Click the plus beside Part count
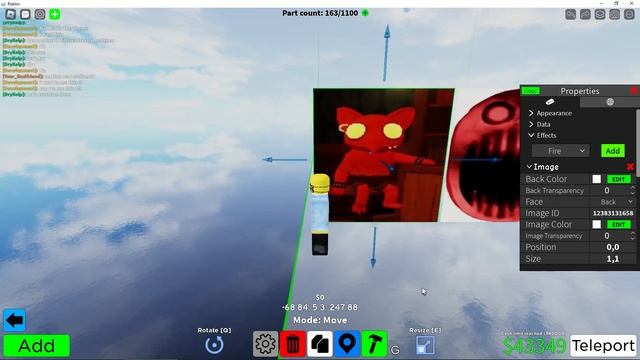The width and height of the screenshot is (640, 360). pyautogui.click(x=365, y=13)
